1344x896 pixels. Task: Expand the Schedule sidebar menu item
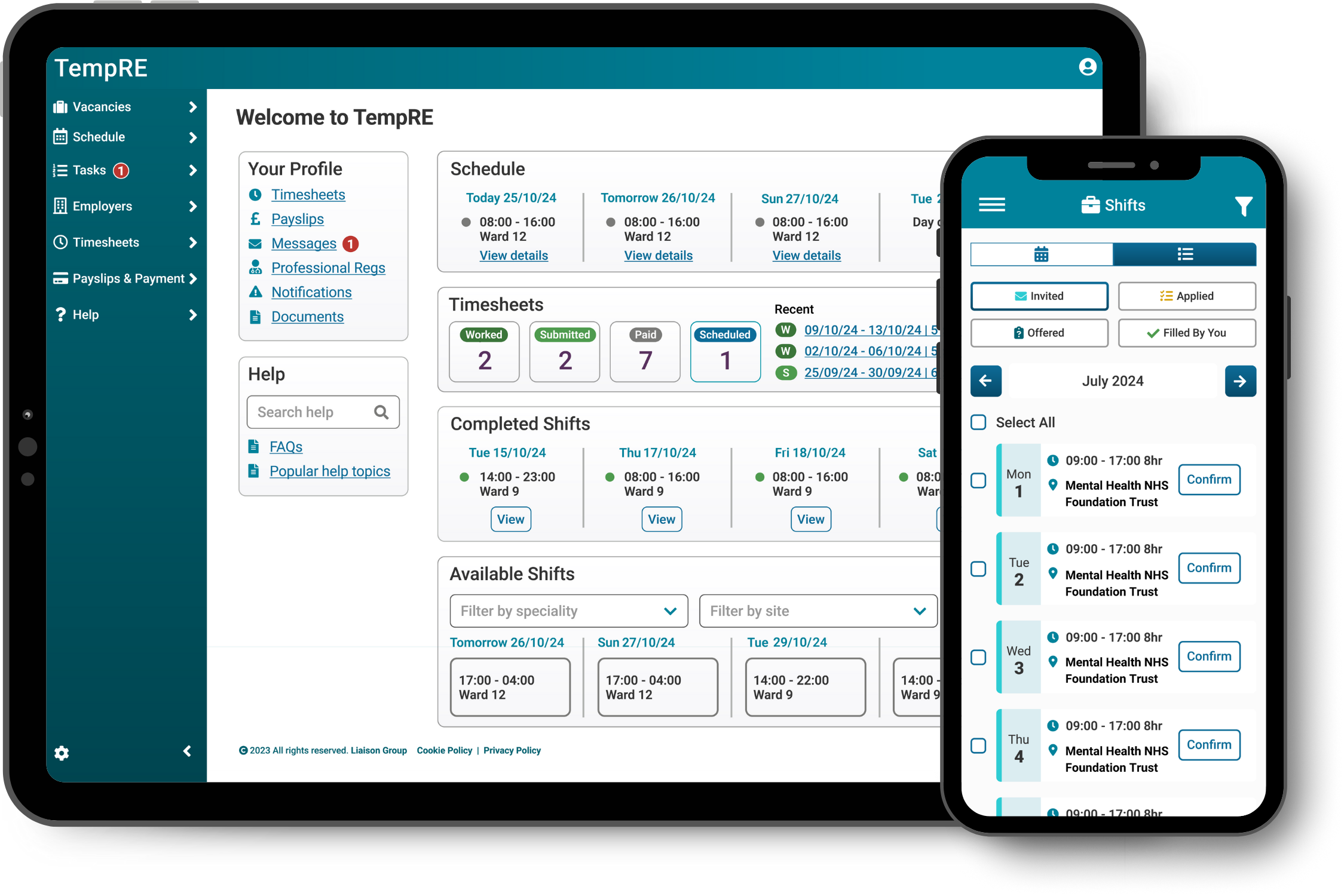pos(191,136)
